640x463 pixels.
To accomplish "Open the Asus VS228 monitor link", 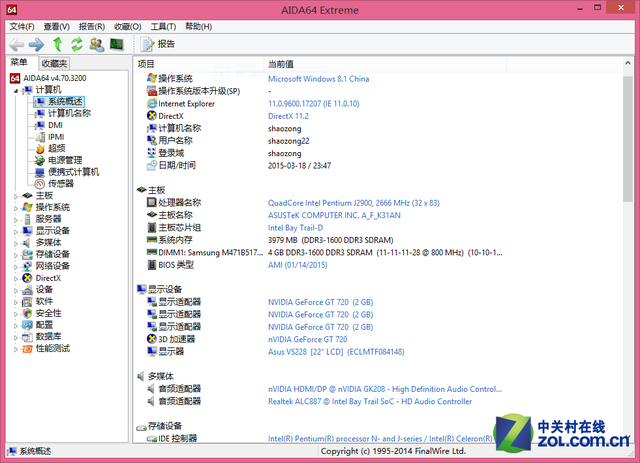I will 336,352.
